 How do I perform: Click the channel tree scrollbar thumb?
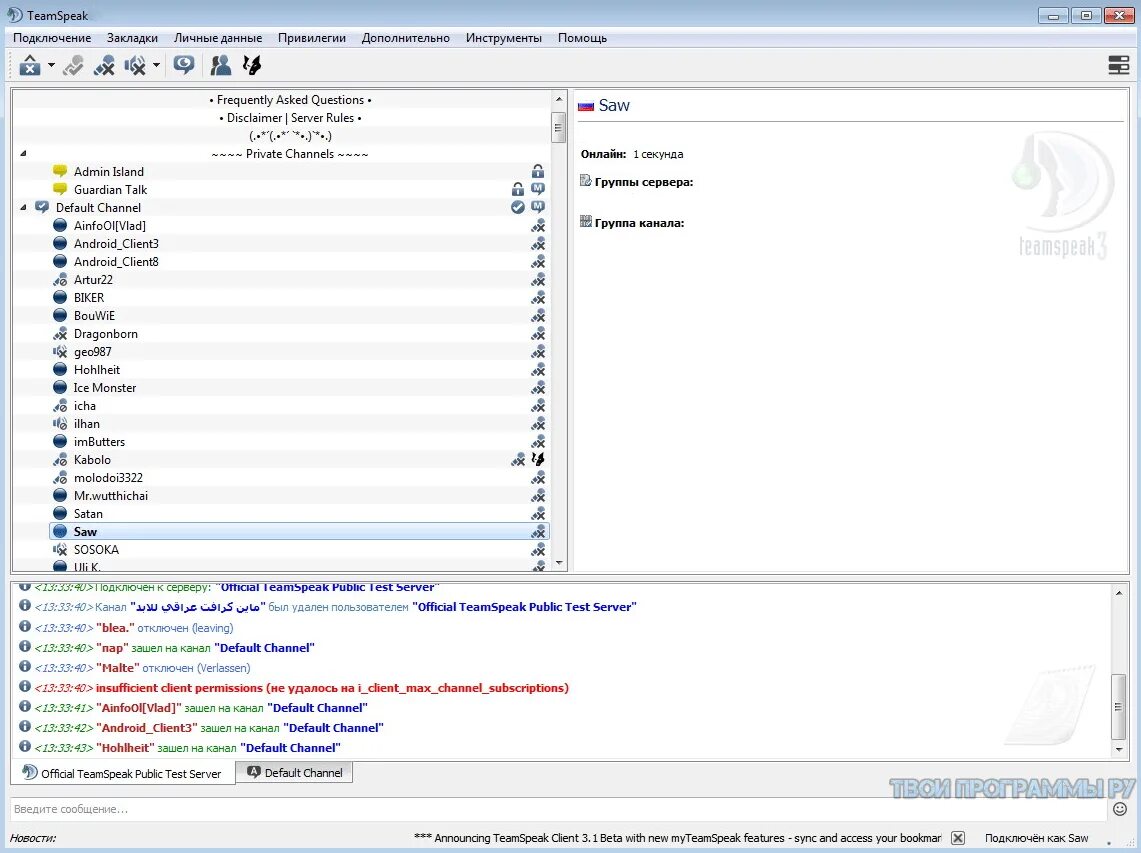559,128
